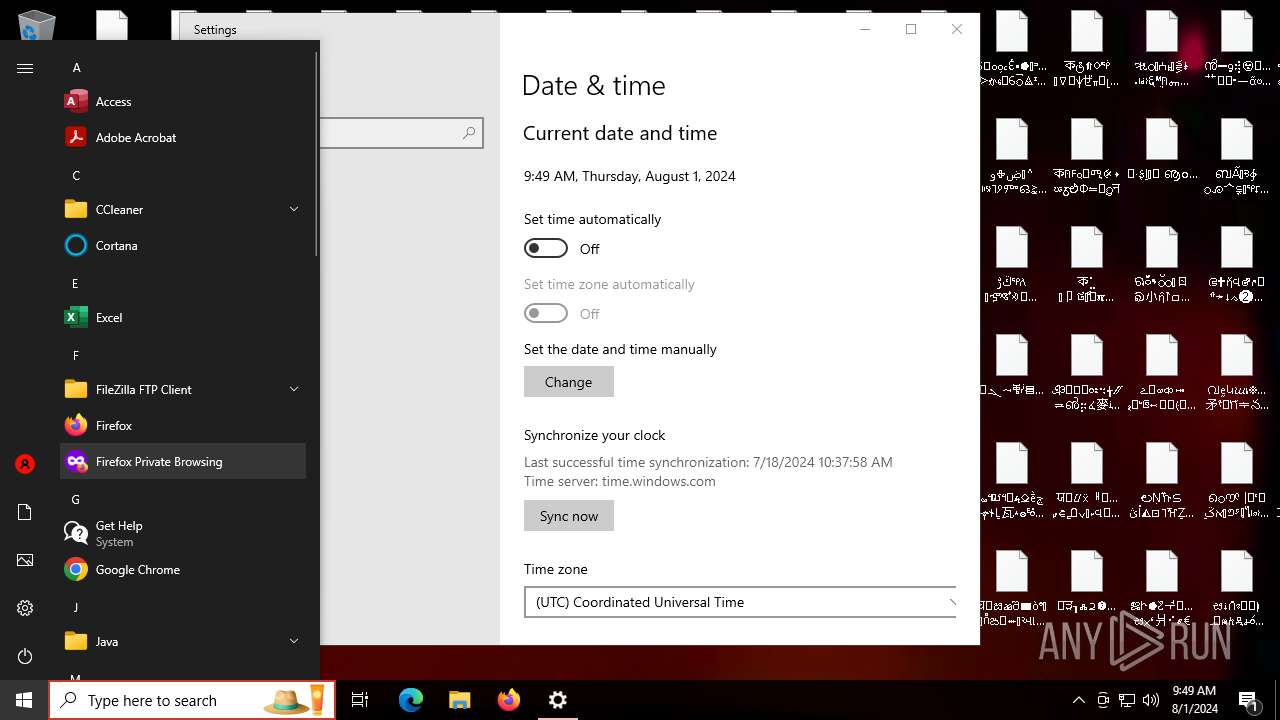Click the Settings search magnifier icon

pyautogui.click(x=468, y=133)
